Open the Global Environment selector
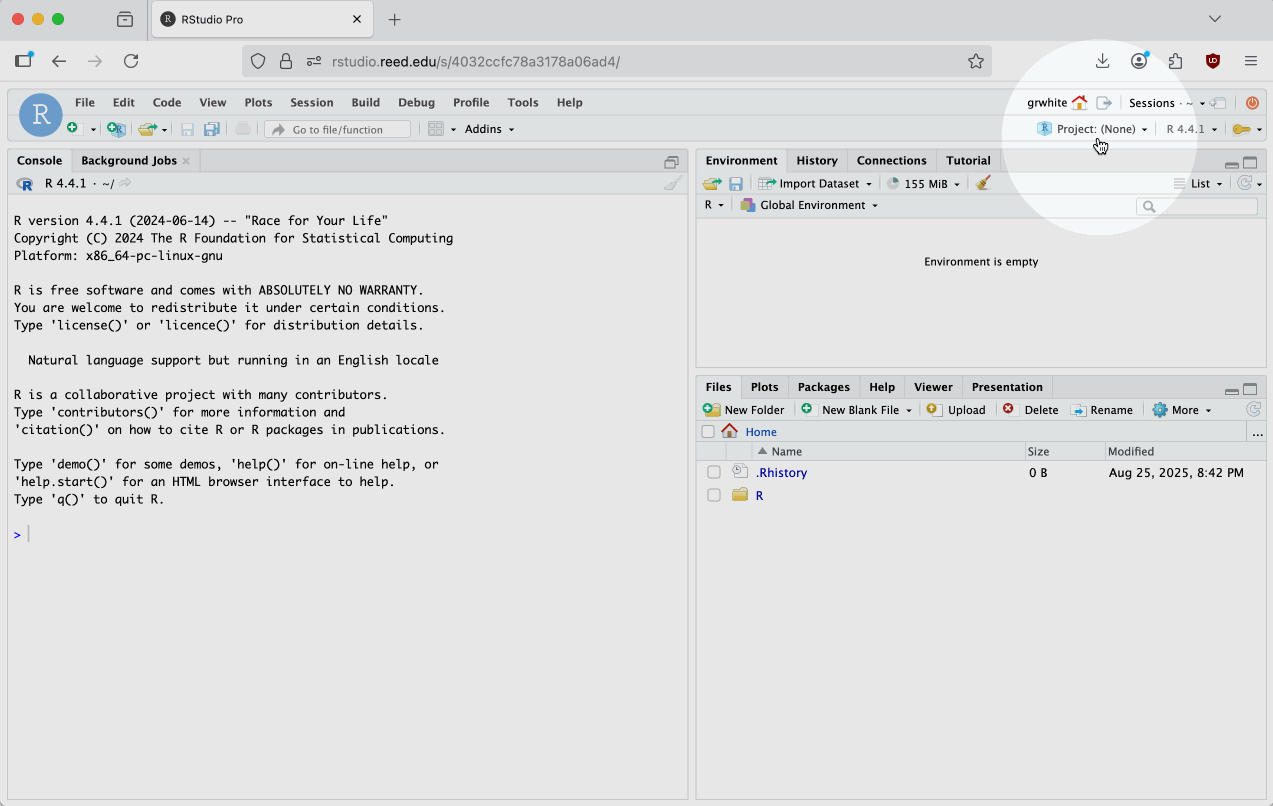 coord(810,205)
